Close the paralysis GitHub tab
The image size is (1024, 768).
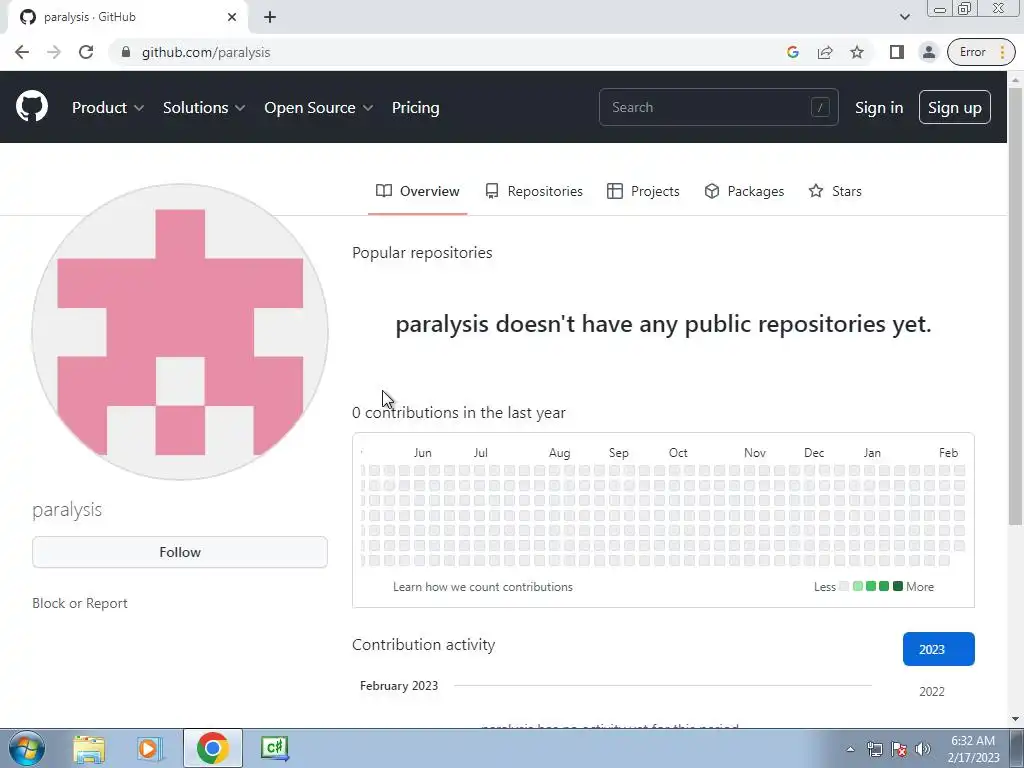click(x=231, y=17)
